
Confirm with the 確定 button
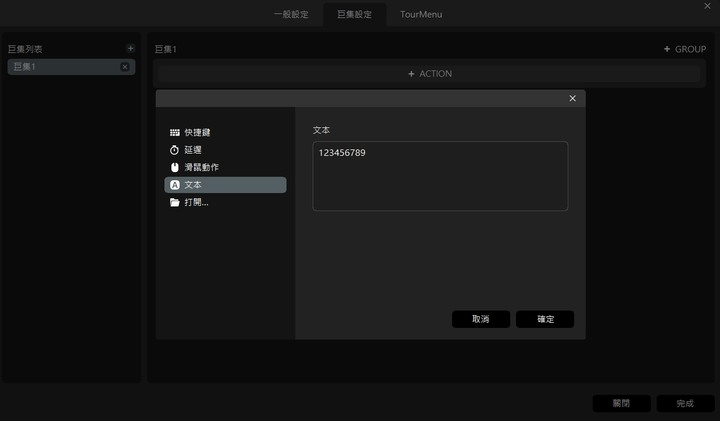click(x=545, y=319)
